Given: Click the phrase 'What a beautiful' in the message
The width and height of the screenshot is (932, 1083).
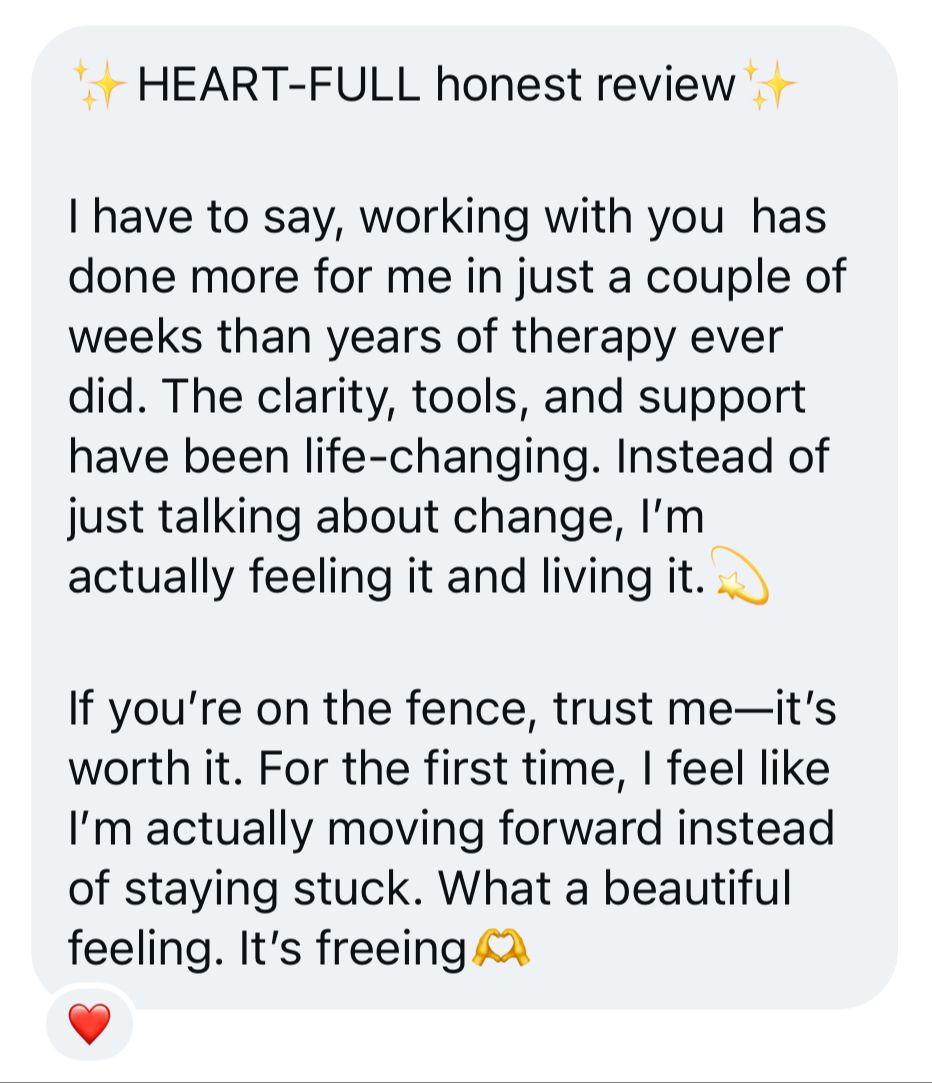Looking at the screenshot, I should [614, 888].
